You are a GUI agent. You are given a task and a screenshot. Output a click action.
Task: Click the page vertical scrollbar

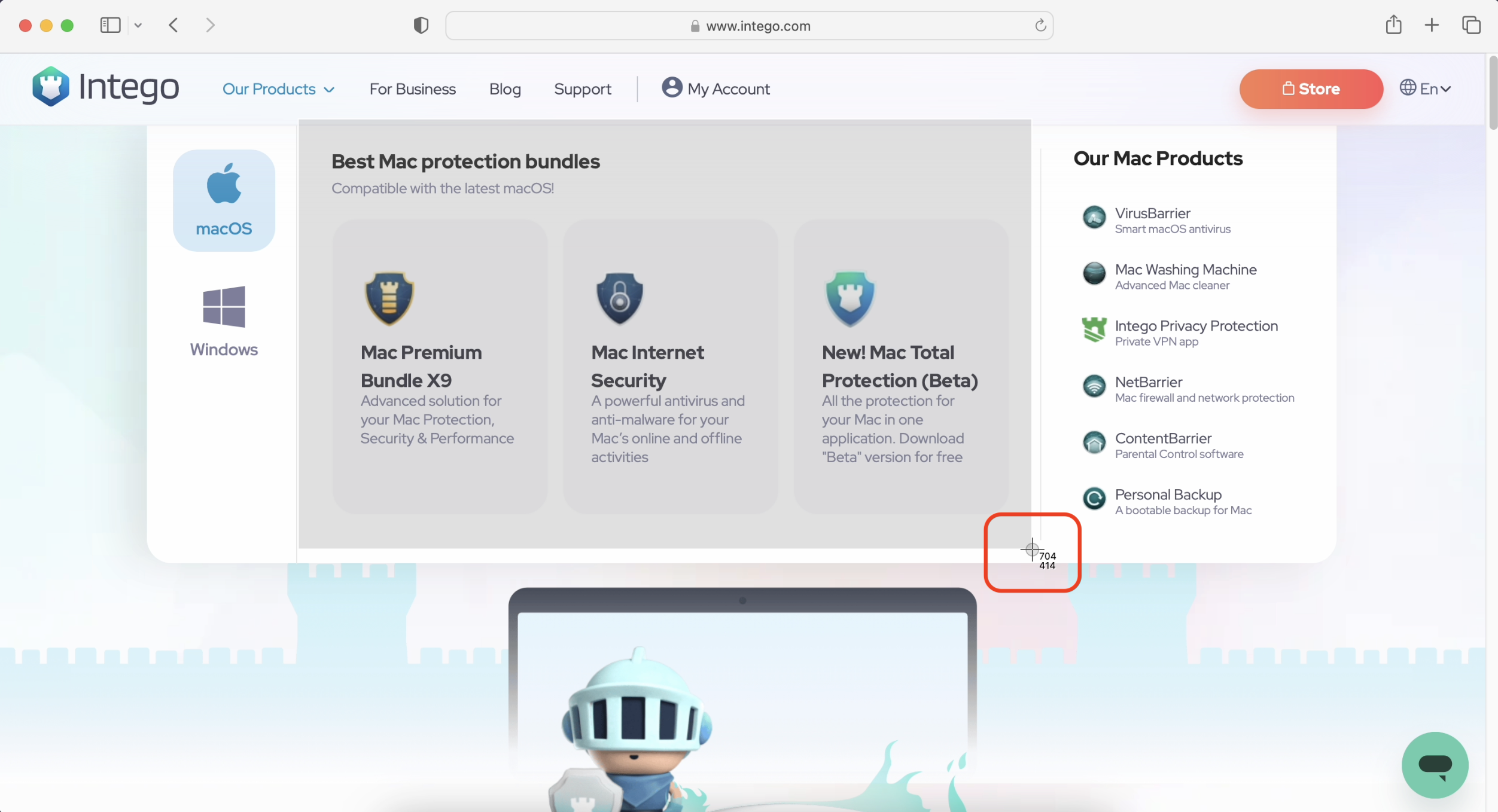tap(1492, 93)
